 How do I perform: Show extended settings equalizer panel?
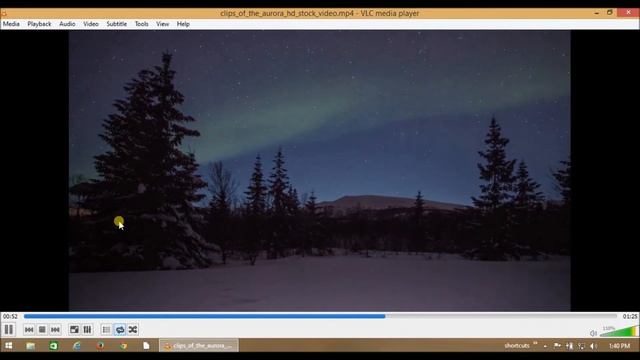[87, 329]
